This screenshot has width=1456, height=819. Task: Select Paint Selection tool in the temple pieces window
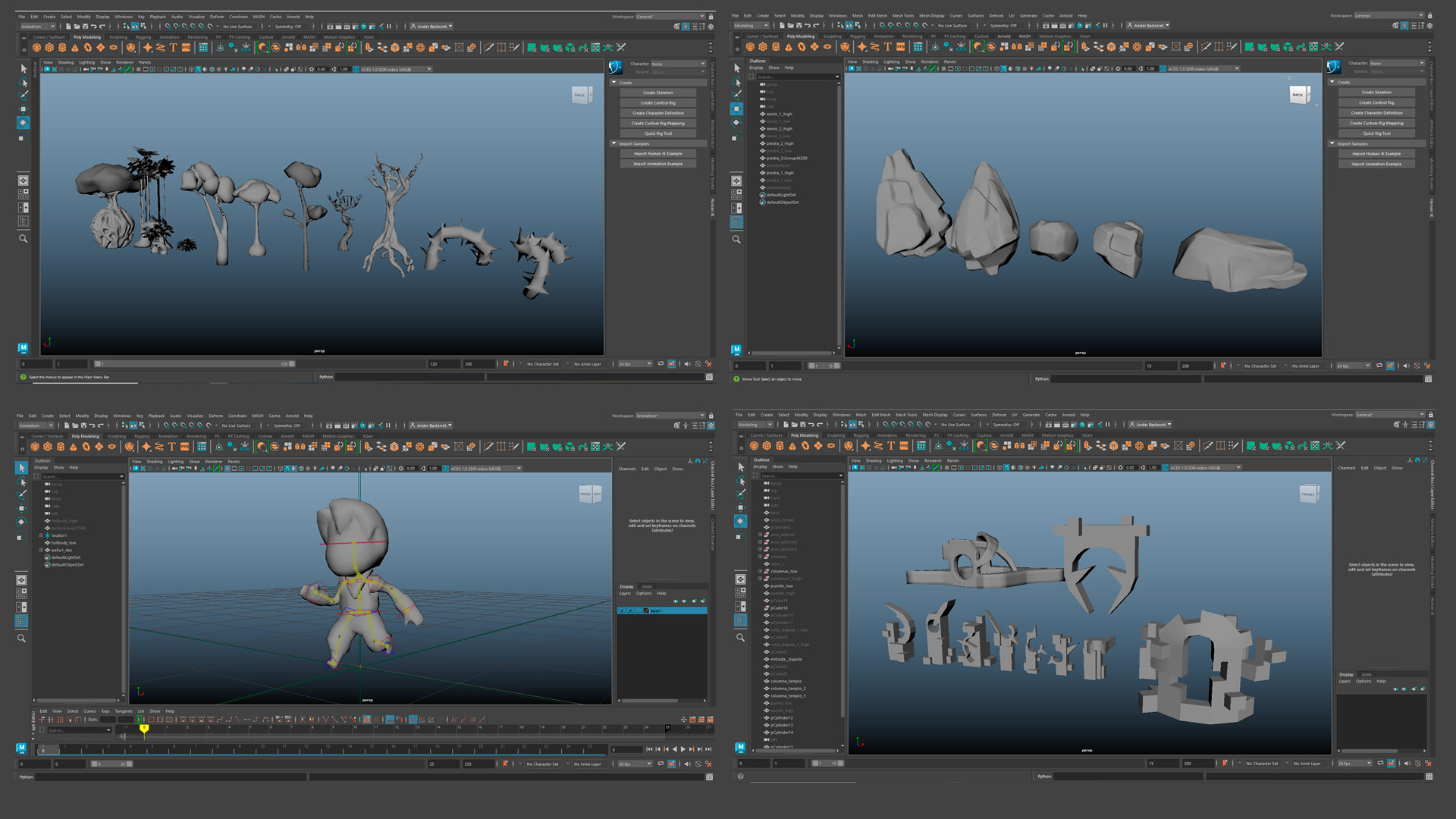[x=741, y=494]
